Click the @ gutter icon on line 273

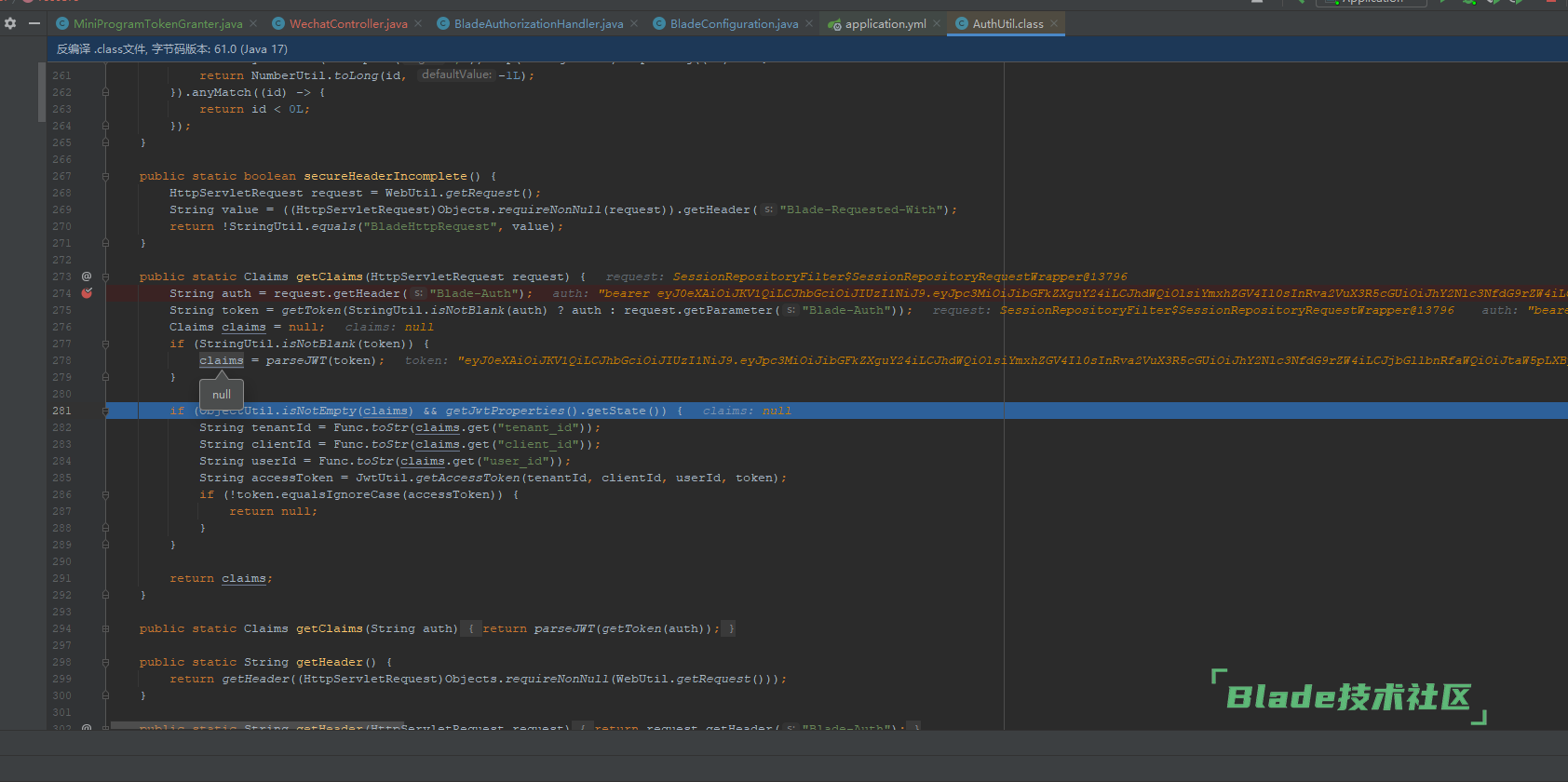(x=87, y=276)
